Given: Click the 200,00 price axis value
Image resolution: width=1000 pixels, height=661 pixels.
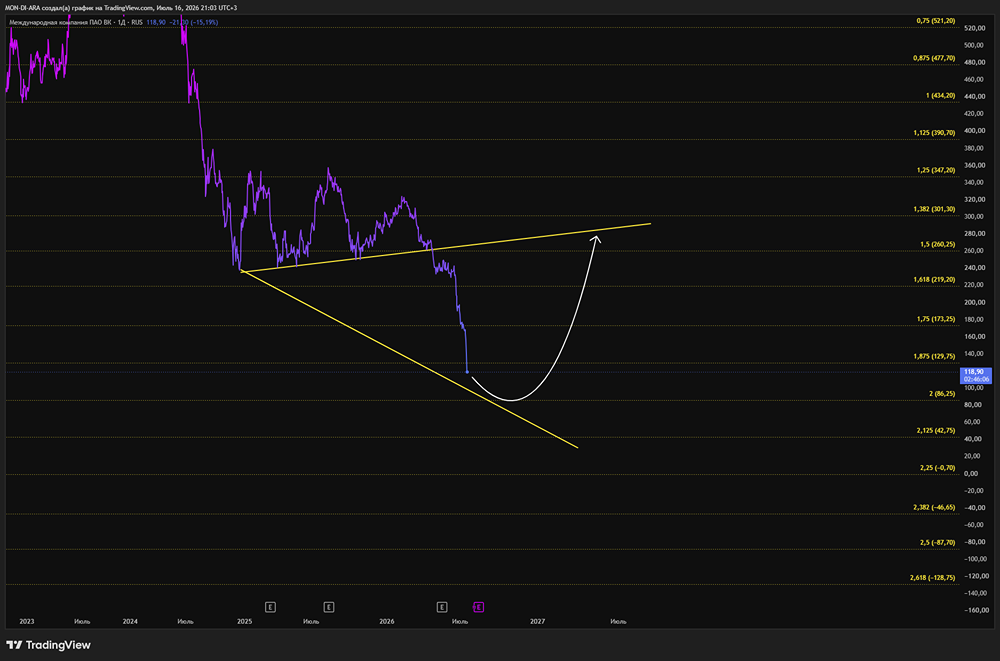Looking at the screenshot, I should 974,302.
